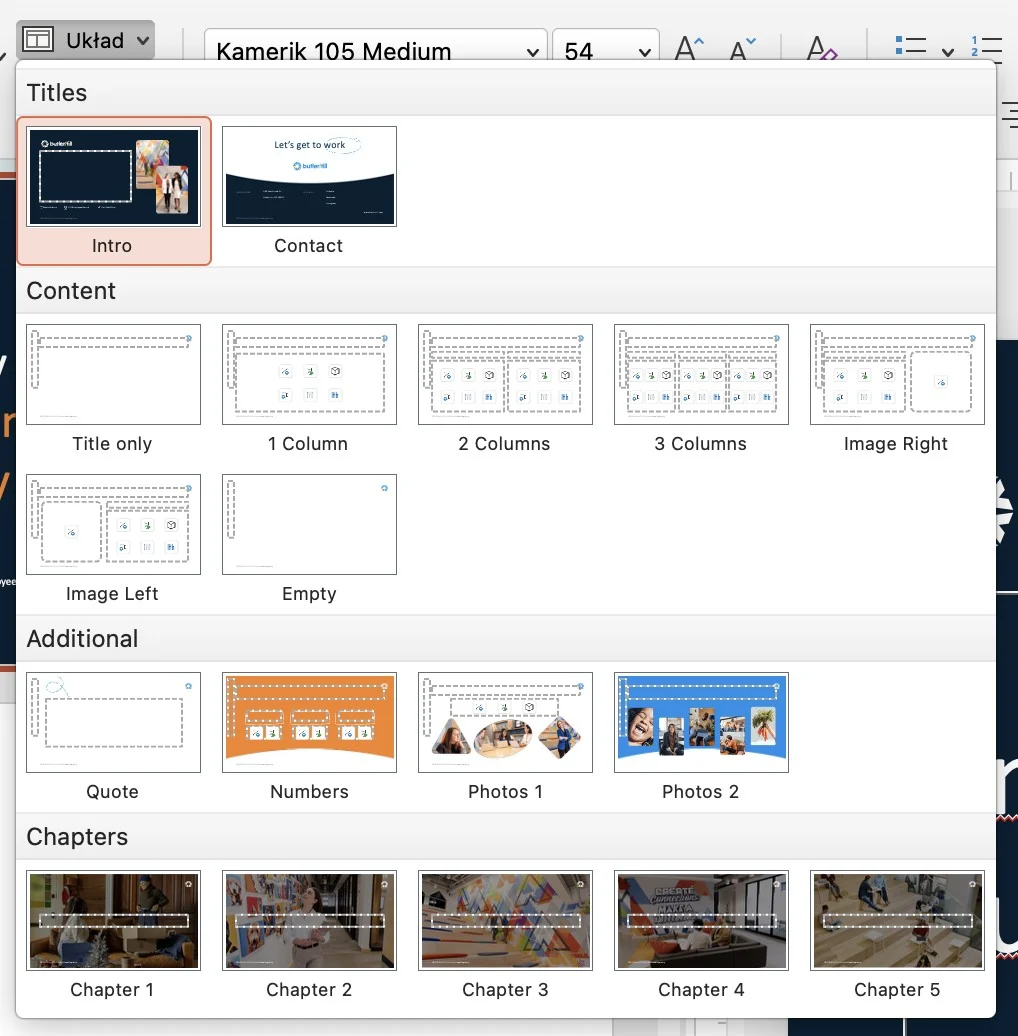The image size is (1018, 1036).
Task: Apply the Title only layout
Action: (113, 375)
